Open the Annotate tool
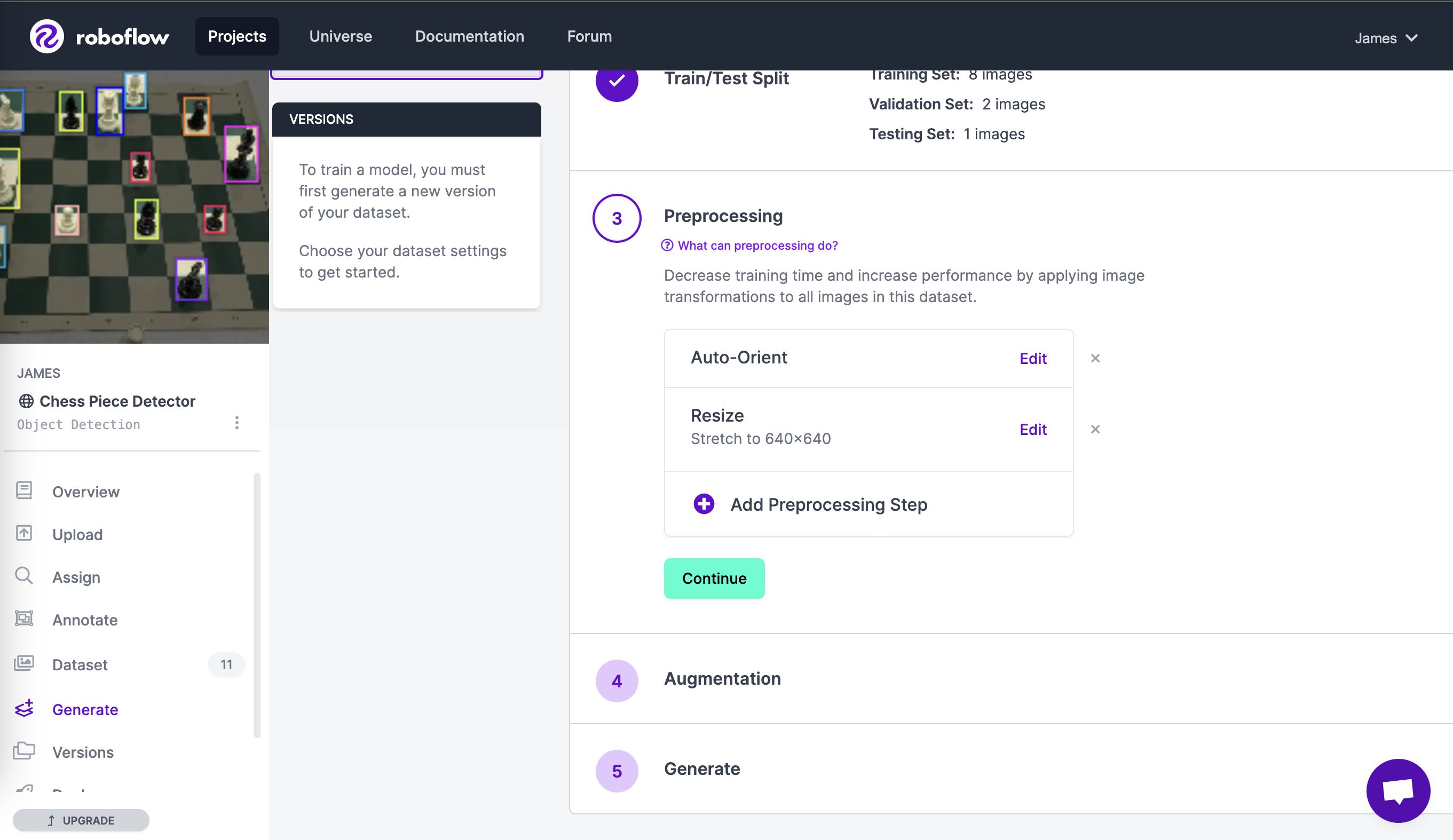1453x840 pixels. 85,620
